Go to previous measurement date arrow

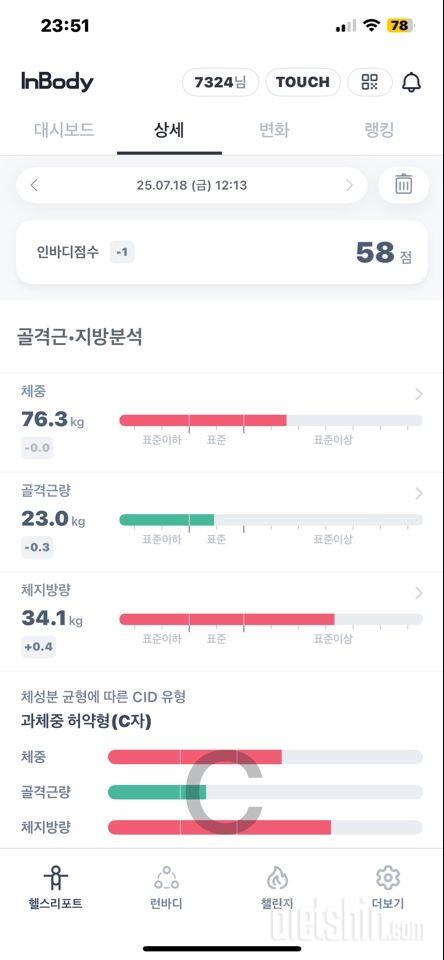click(34, 185)
